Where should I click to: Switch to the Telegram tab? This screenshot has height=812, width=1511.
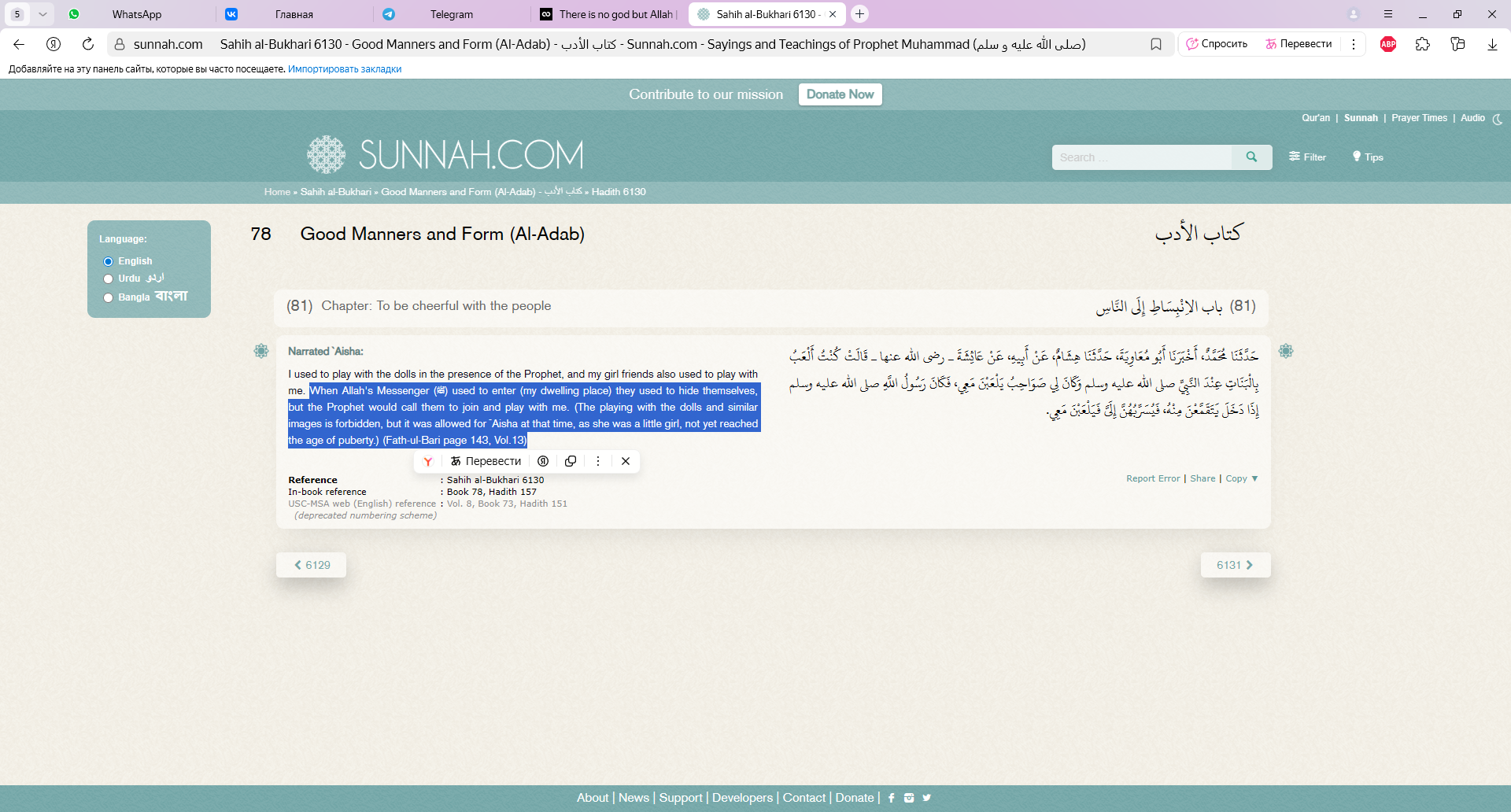click(x=451, y=14)
